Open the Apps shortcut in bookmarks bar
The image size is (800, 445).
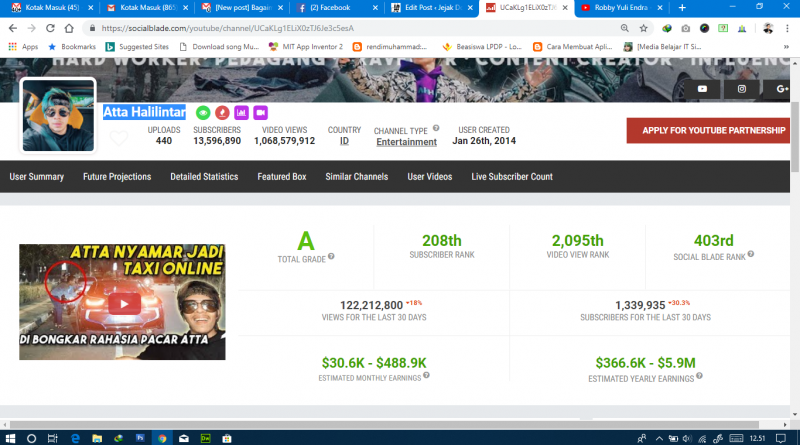[23, 46]
